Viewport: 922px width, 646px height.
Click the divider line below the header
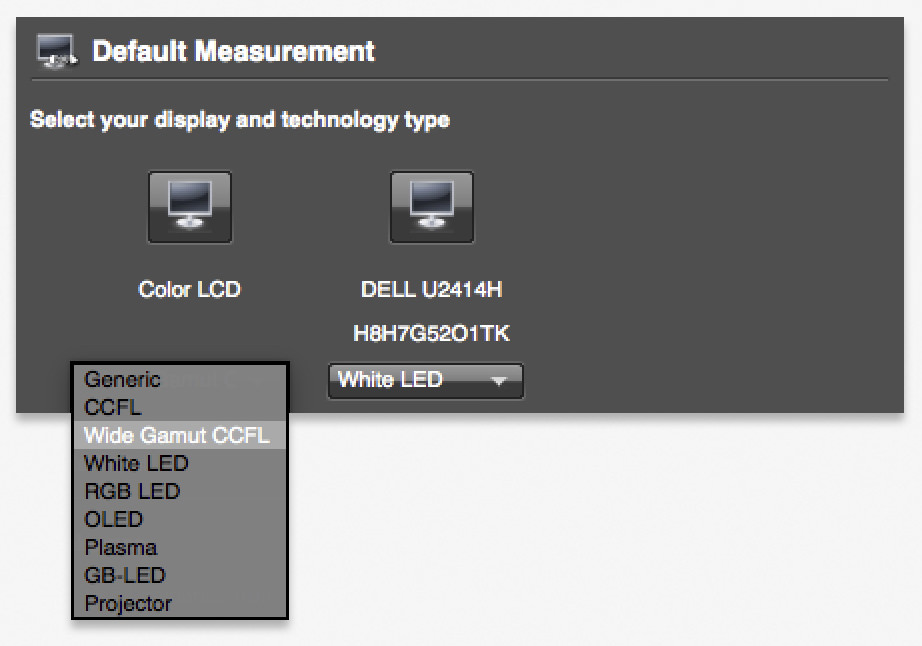(x=460, y=79)
